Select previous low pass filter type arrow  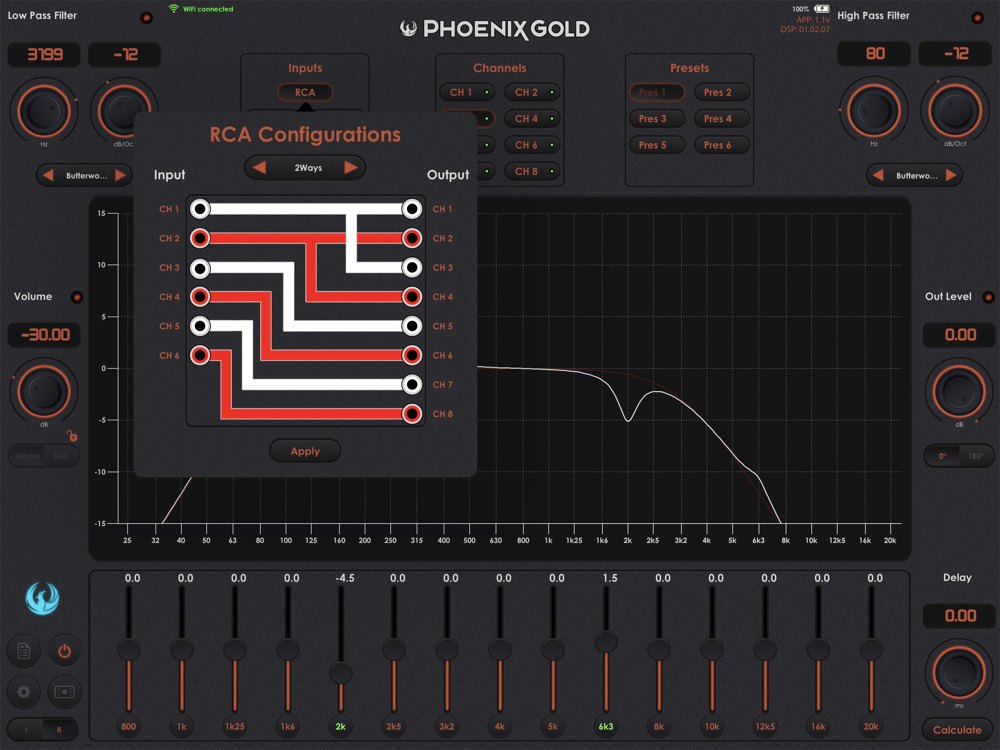[48, 175]
